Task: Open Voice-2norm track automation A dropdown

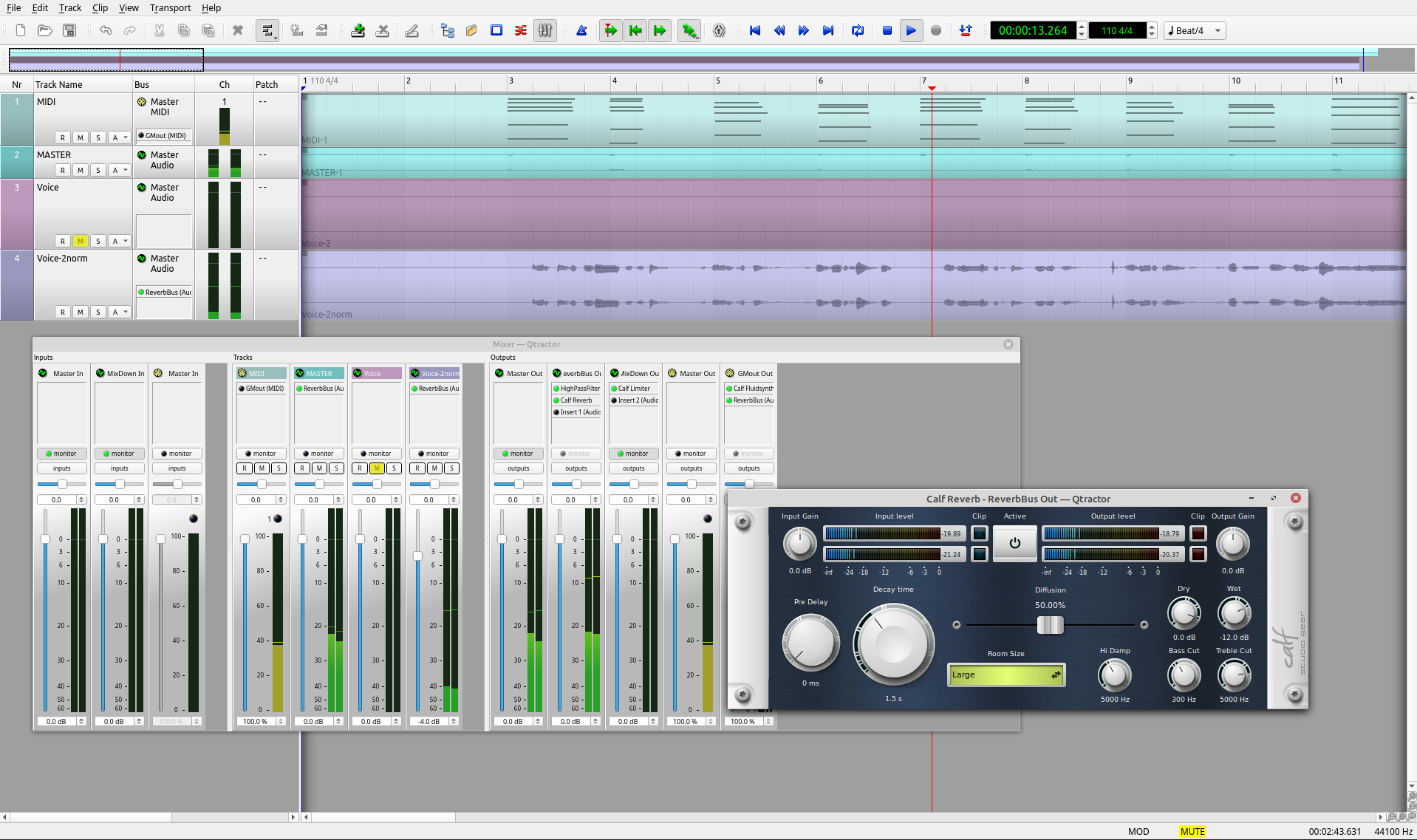Action: (120, 312)
